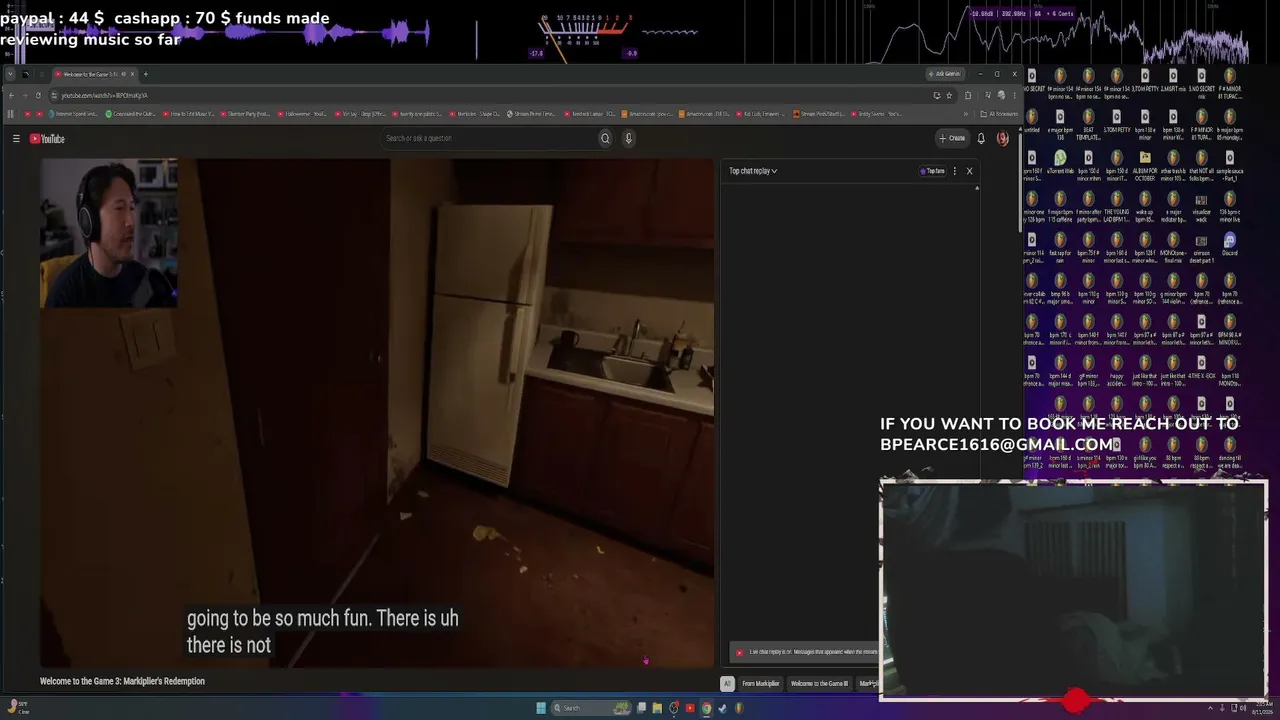Open the Stream Prime Time bookmark

click(x=531, y=114)
